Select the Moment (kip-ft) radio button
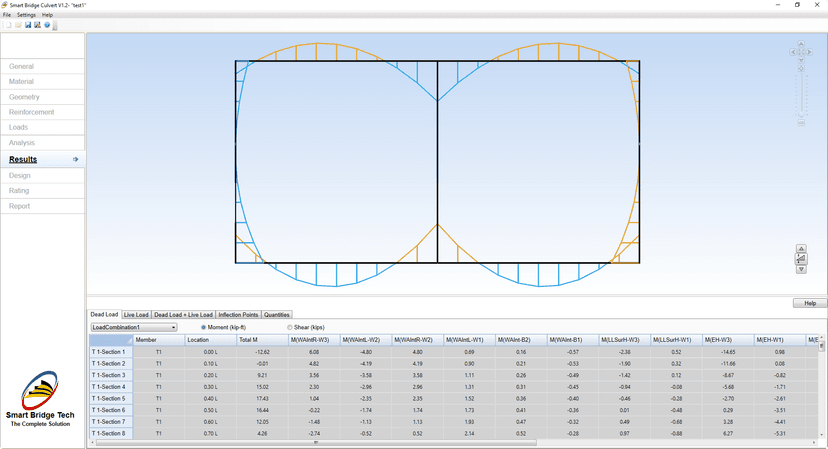Screen dimensions: 828x449 [205, 327]
